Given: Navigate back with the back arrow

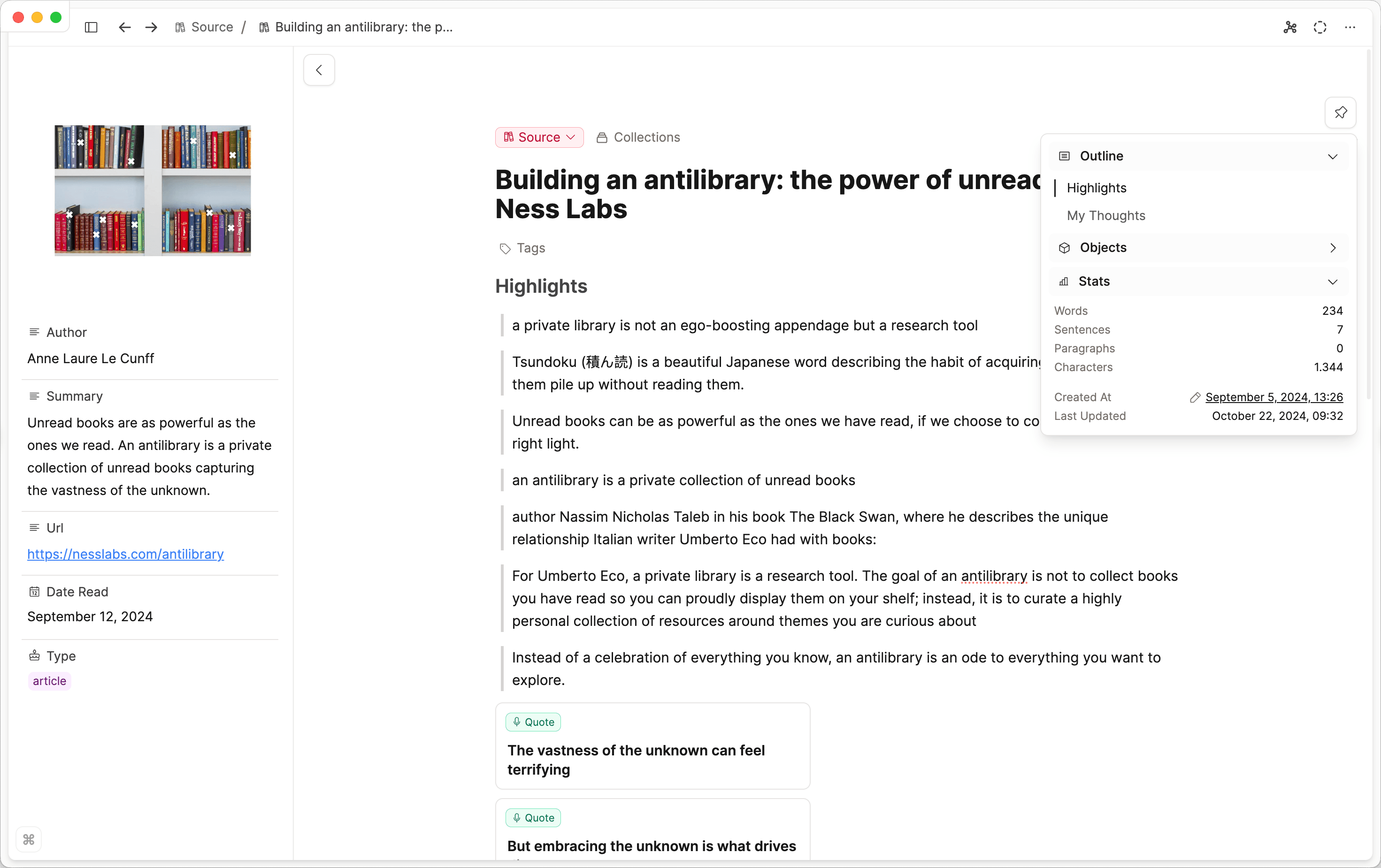Looking at the screenshot, I should coord(124,27).
